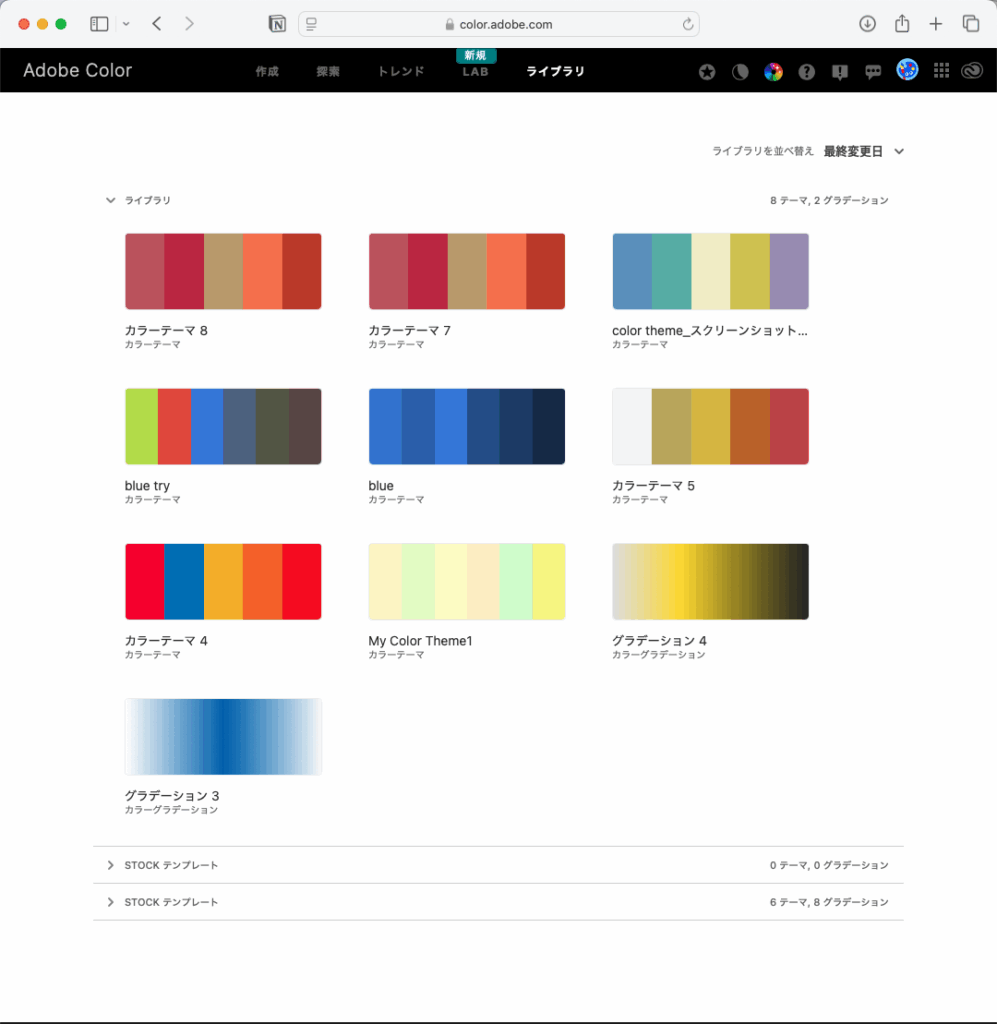Click the Adobe Color logo link
This screenshot has width=997, height=1024.
(x=78, y=70)
